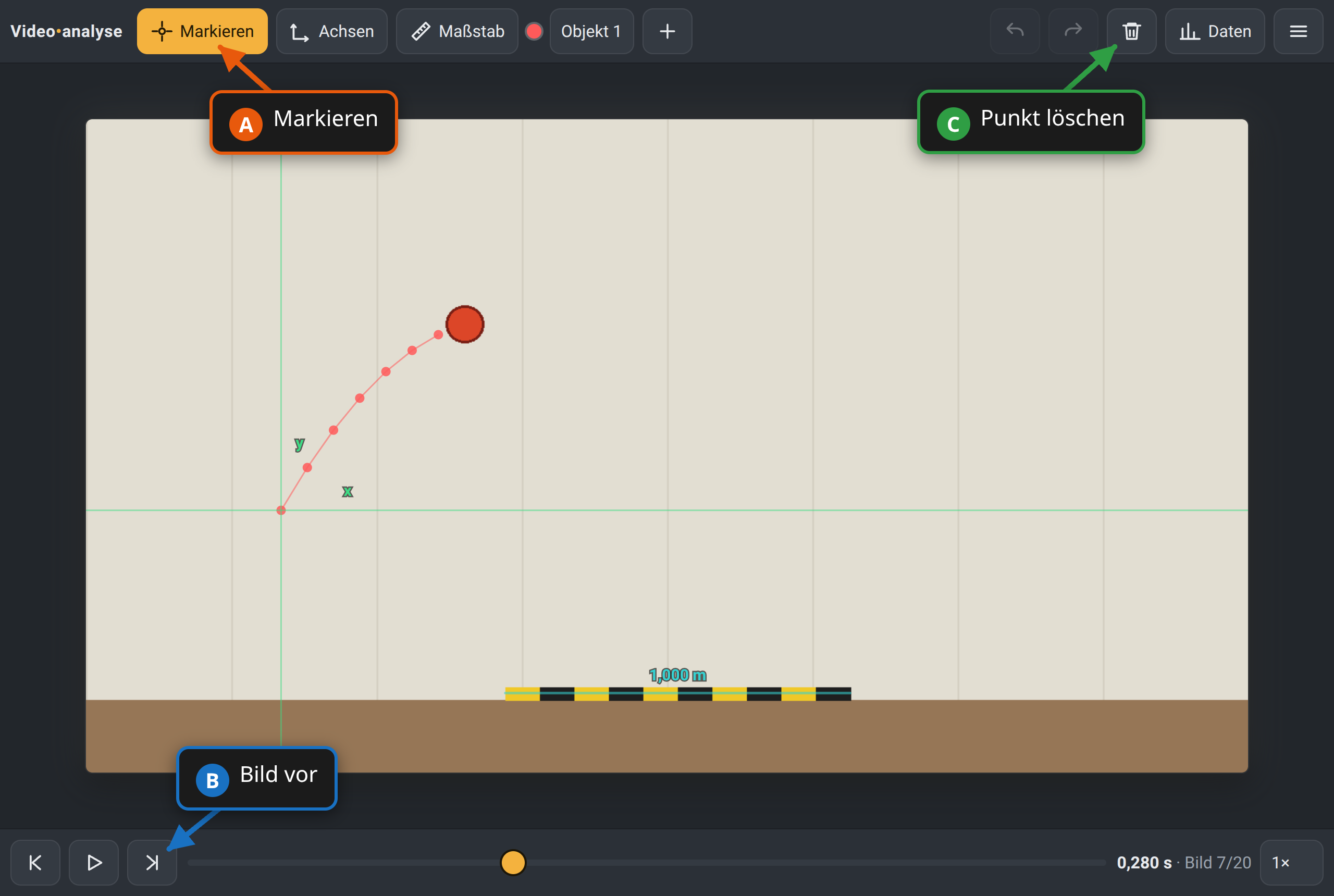Open the Daten data panel
This screenshot has width=1334, height=896.
tap(1215, 31)
